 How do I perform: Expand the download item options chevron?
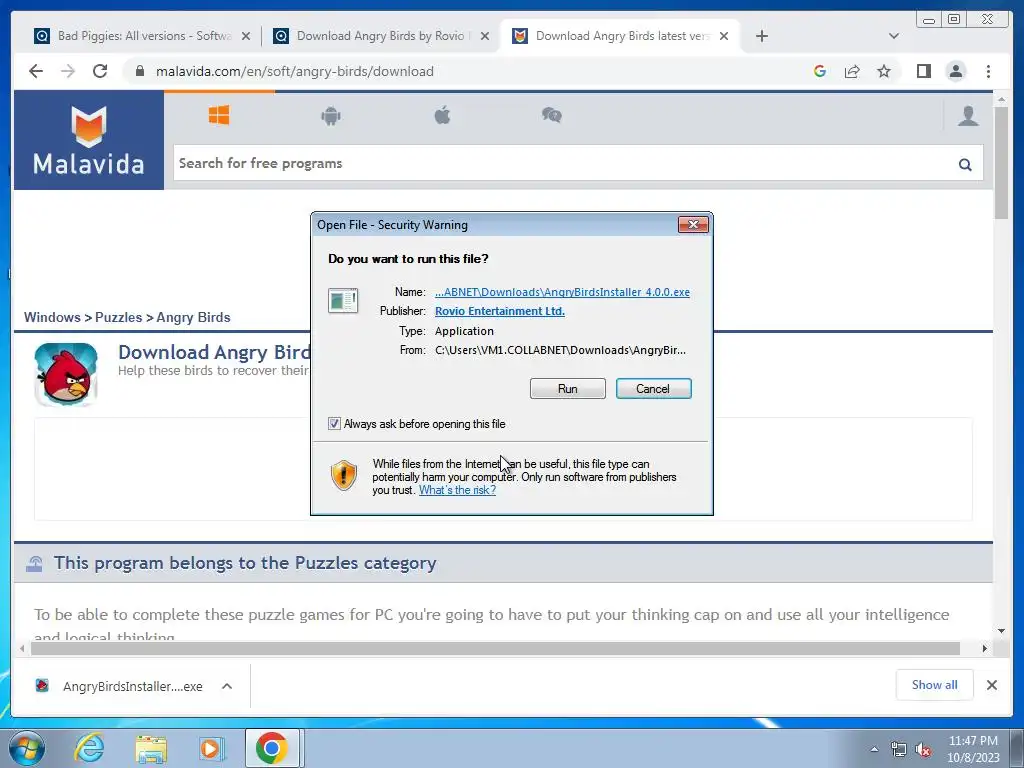point(227,686)
